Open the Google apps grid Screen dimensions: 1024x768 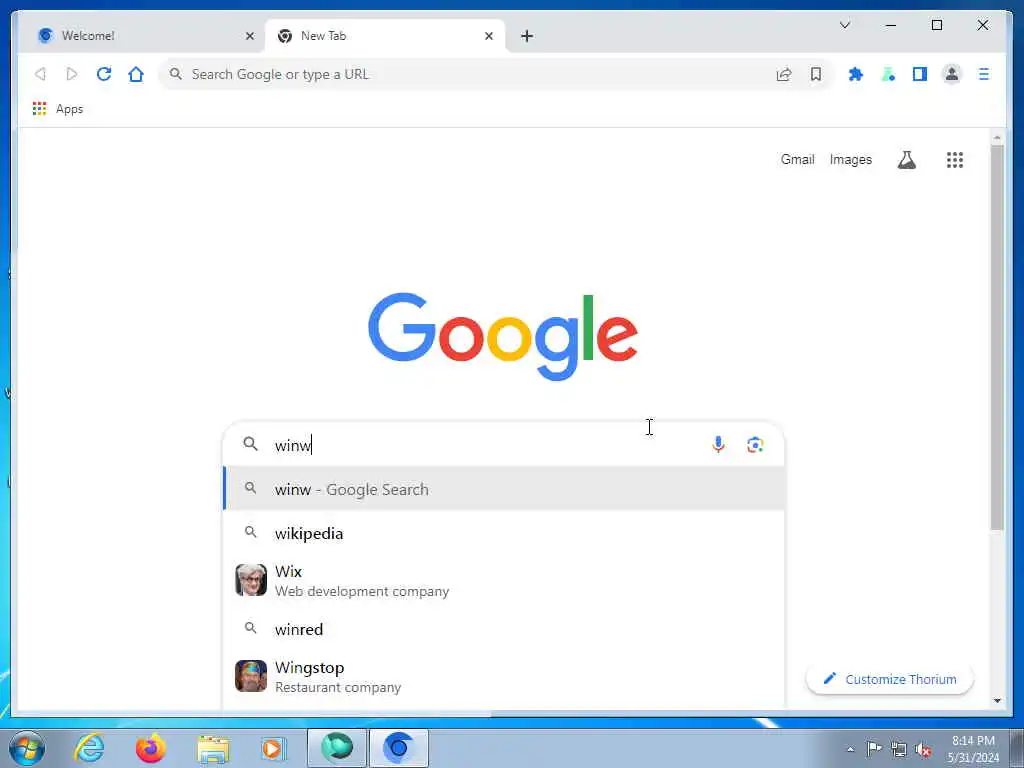955,160
